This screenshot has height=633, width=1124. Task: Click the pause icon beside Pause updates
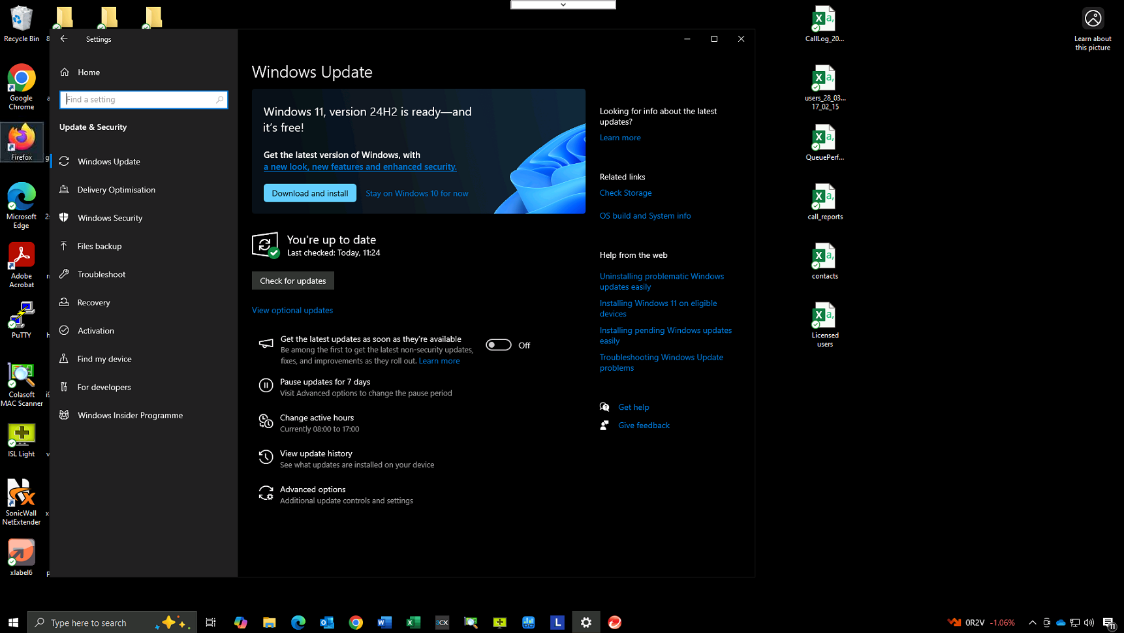tap(266, 386)
